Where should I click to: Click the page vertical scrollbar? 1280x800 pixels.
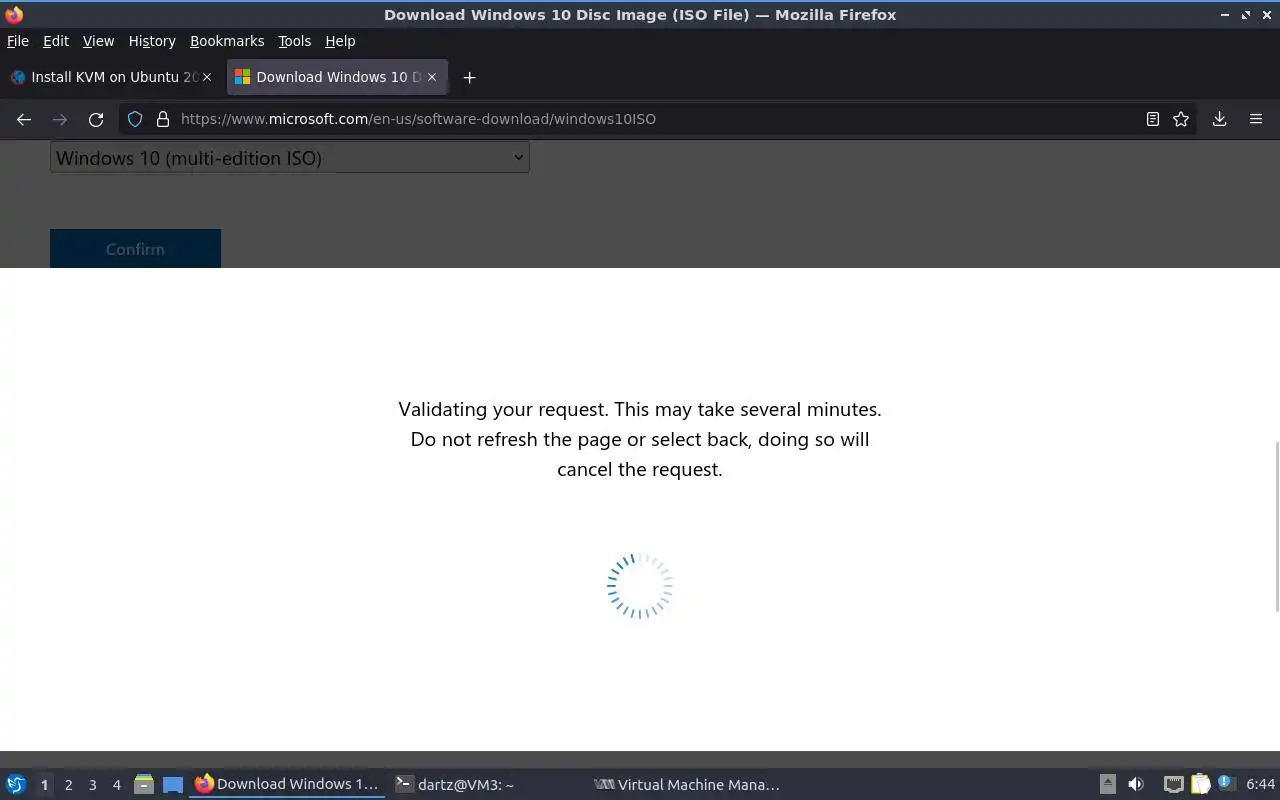[x=1276, y=524]
